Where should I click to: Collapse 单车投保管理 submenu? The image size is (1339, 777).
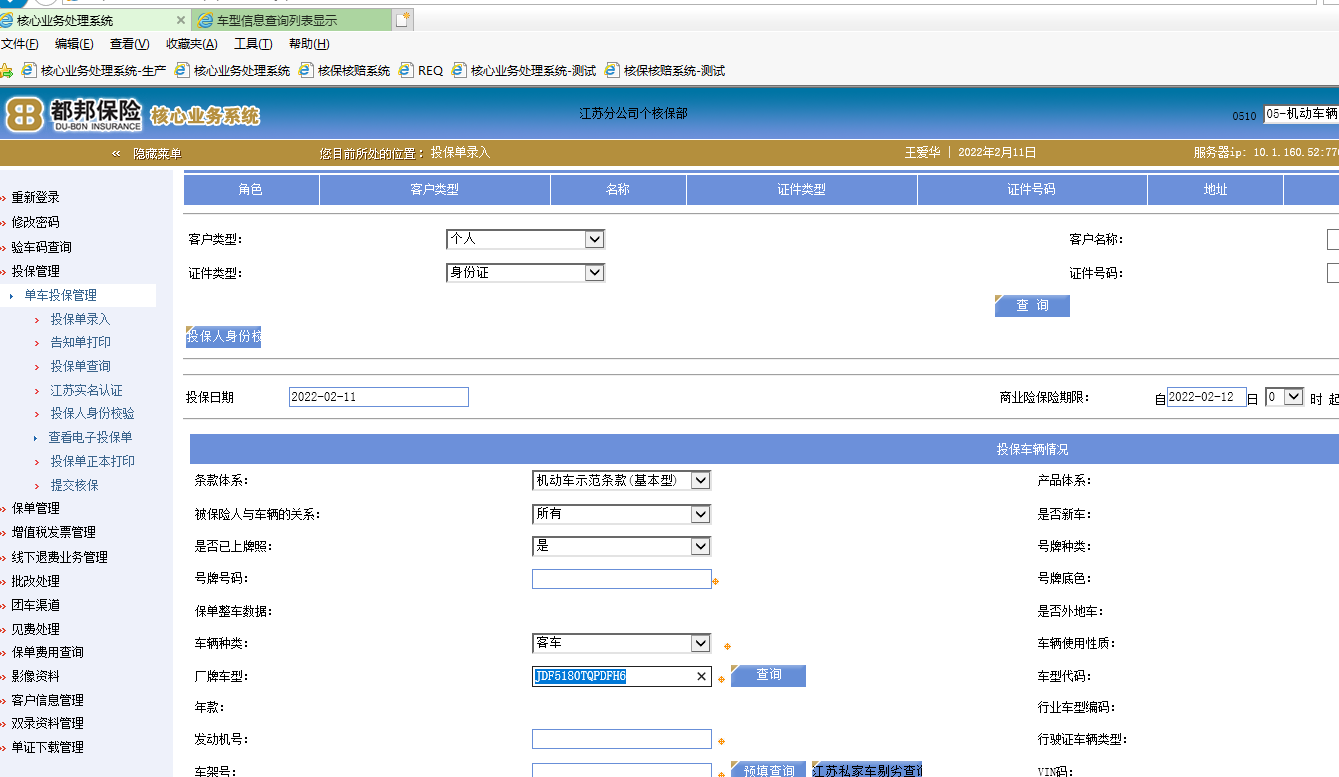[60, 295]
